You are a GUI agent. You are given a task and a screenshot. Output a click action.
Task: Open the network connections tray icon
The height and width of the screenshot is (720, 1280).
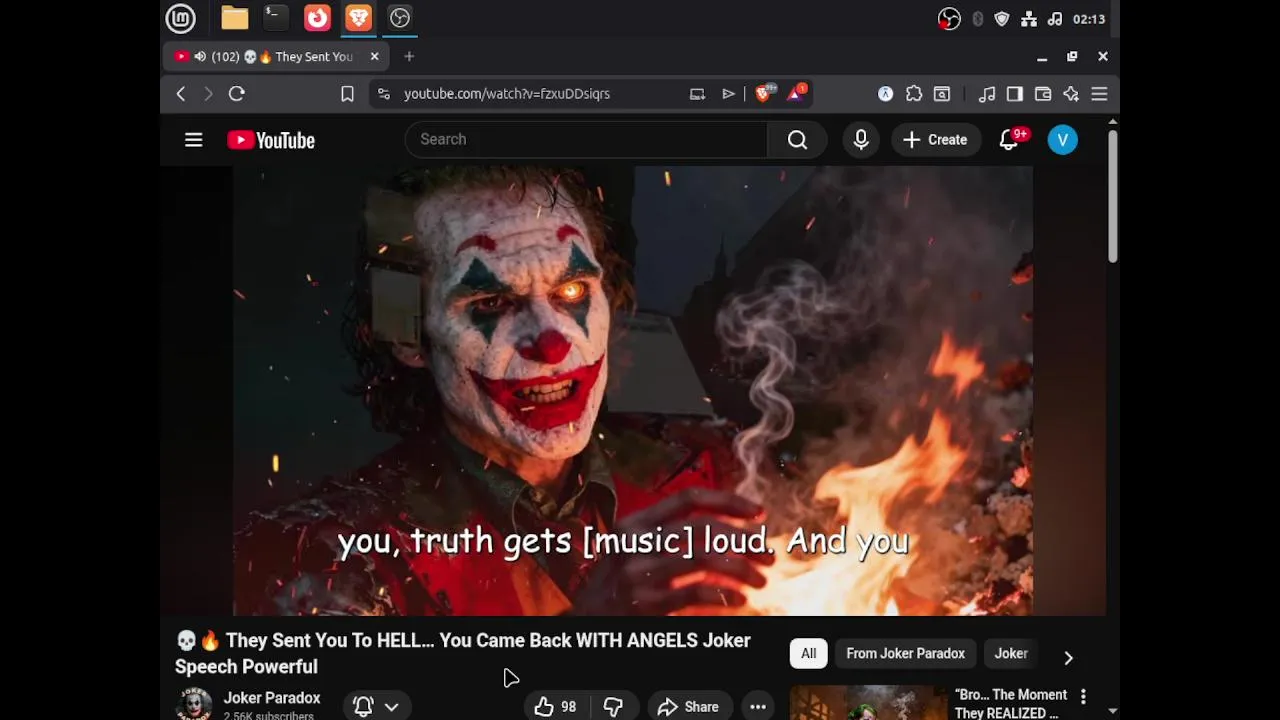[1028, 19]
